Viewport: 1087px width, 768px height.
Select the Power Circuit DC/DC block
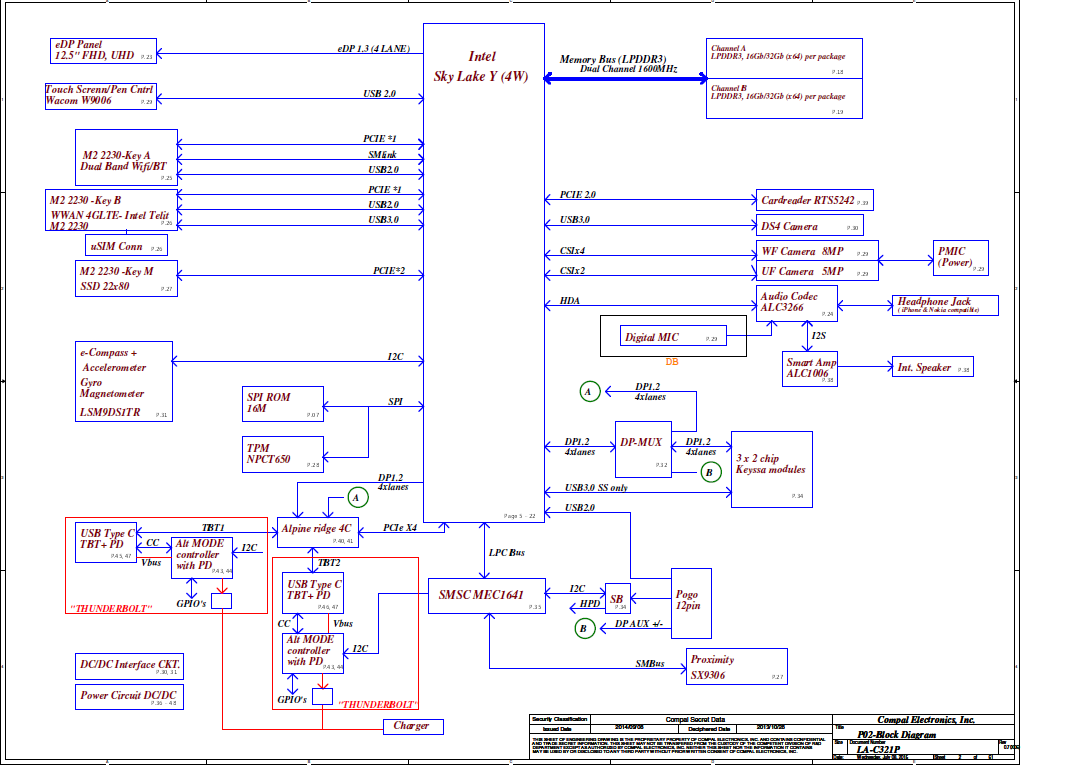(130, 697)
